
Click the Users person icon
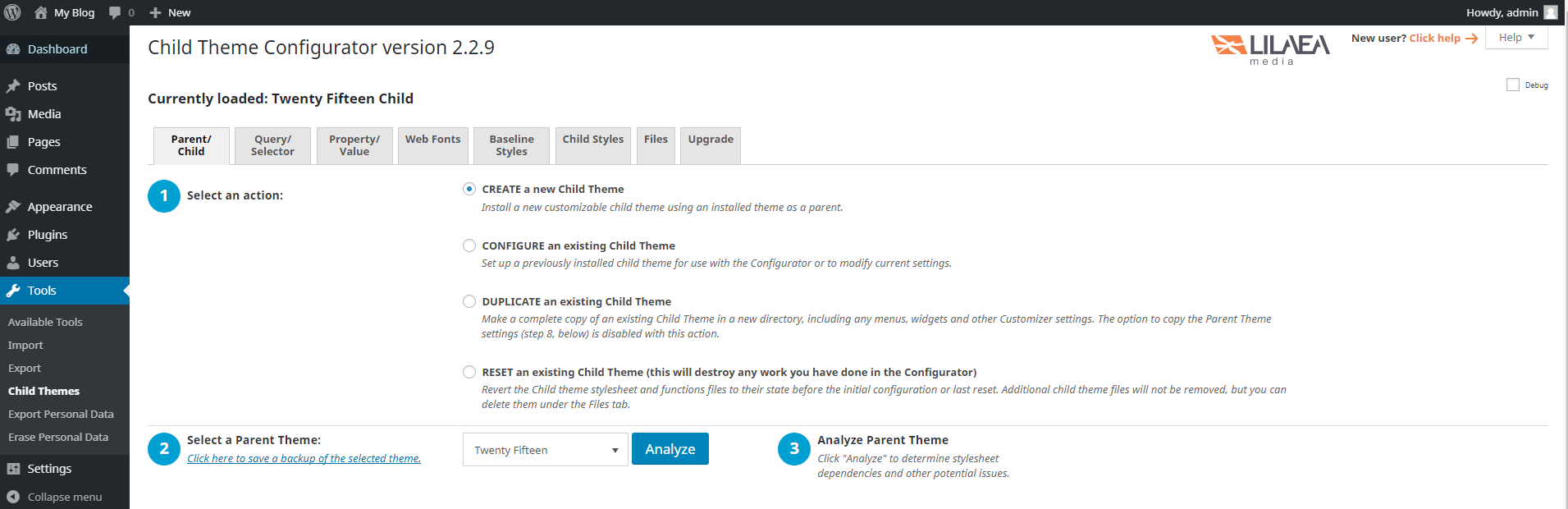tap(13, 263)
